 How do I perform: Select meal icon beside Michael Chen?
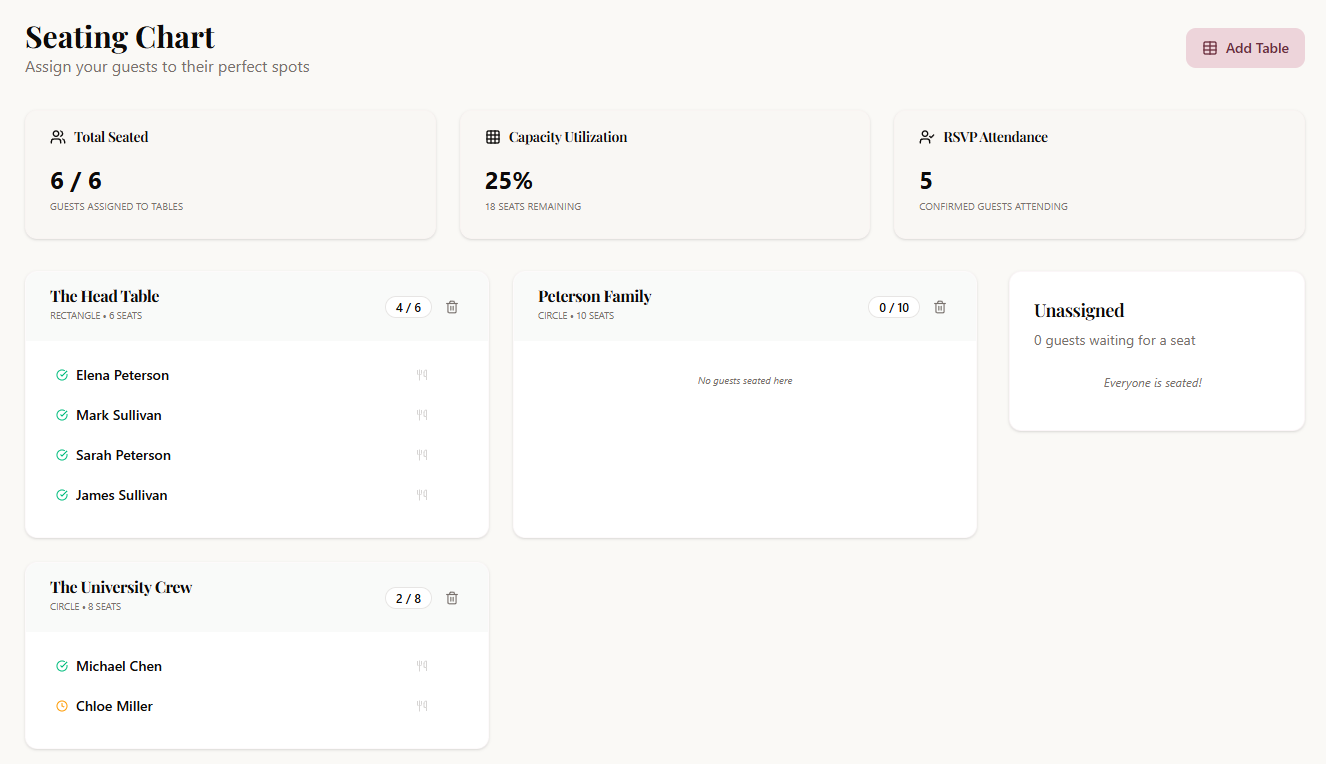pyautogui.click(x=422, y=666)
